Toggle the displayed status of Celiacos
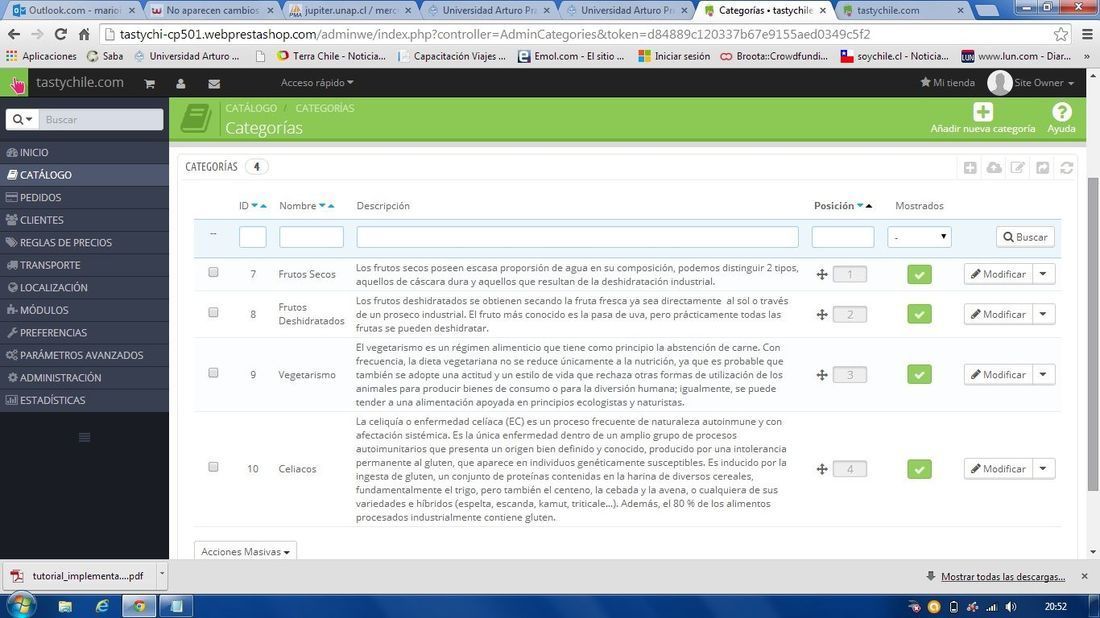Image resolution: width=1100 pixels, height=618 pixels. coord(919,469)
